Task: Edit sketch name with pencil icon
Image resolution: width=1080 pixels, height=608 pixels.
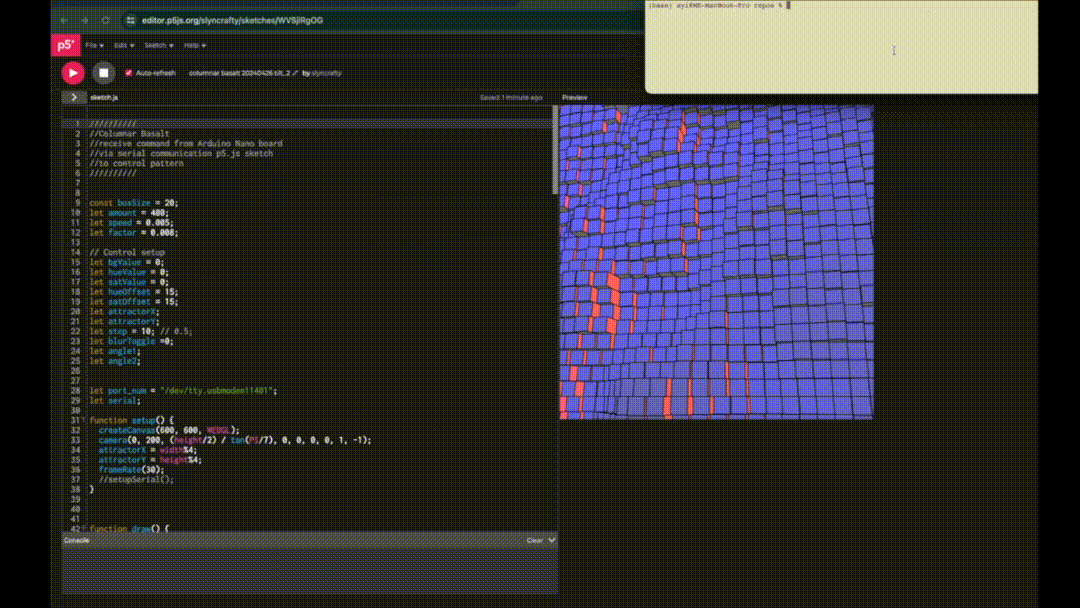Action: [295, 73]
